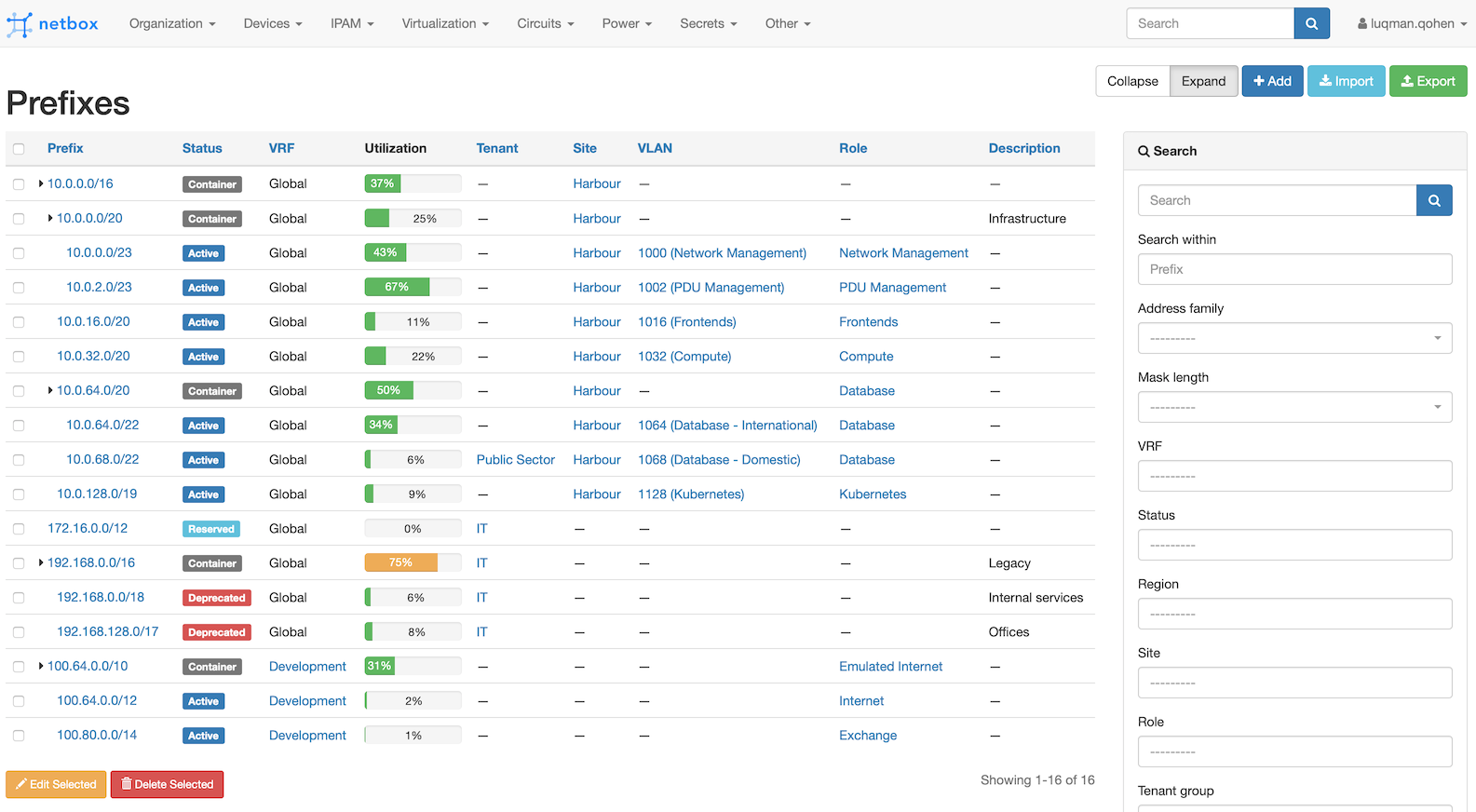Click the Search within Prefix input field
The height and width of the screenshot is (812, 1476).
pyautogui.click(x=1294, y=269)
